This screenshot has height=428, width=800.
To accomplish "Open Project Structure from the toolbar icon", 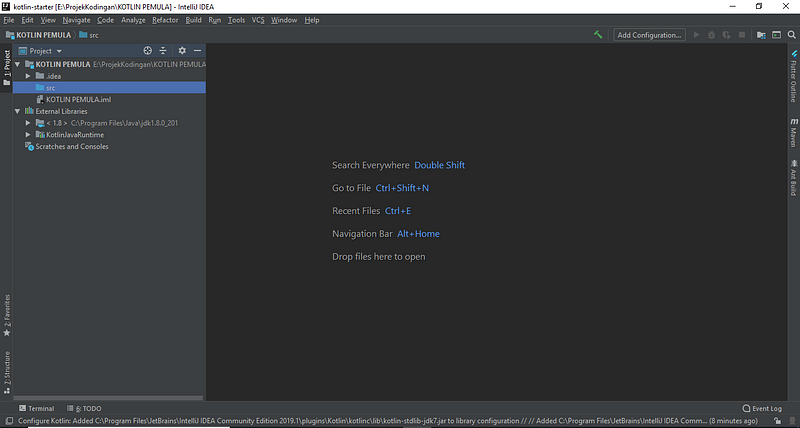I will pos(761,35).
